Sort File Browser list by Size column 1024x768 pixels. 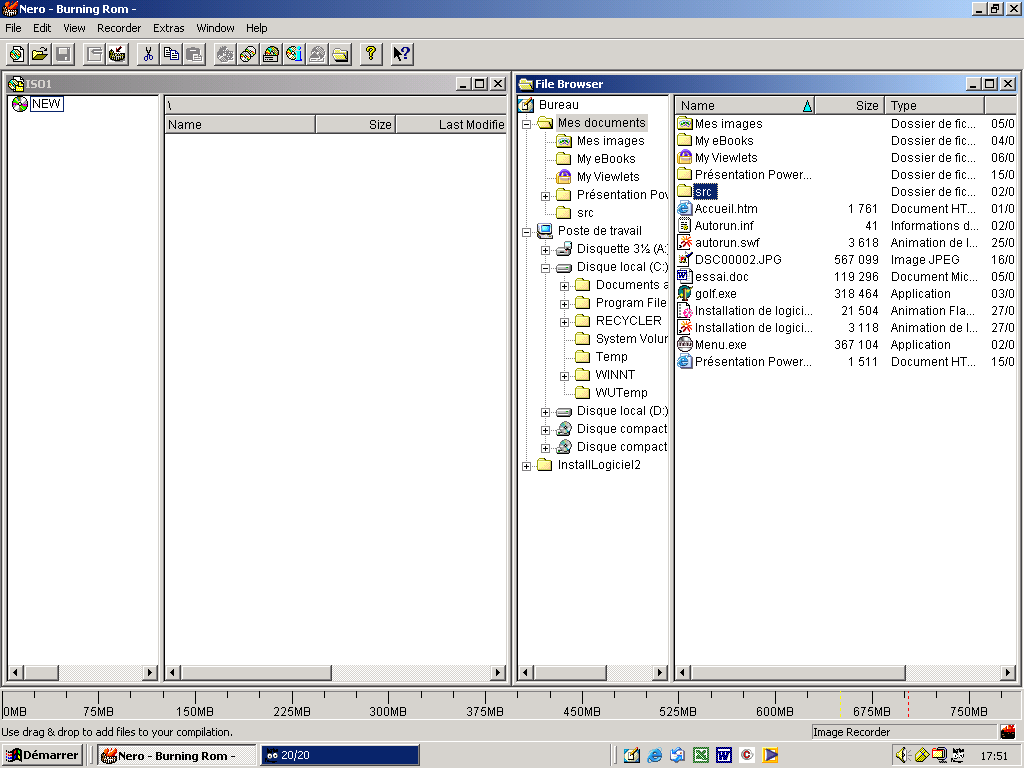(850, 105)
